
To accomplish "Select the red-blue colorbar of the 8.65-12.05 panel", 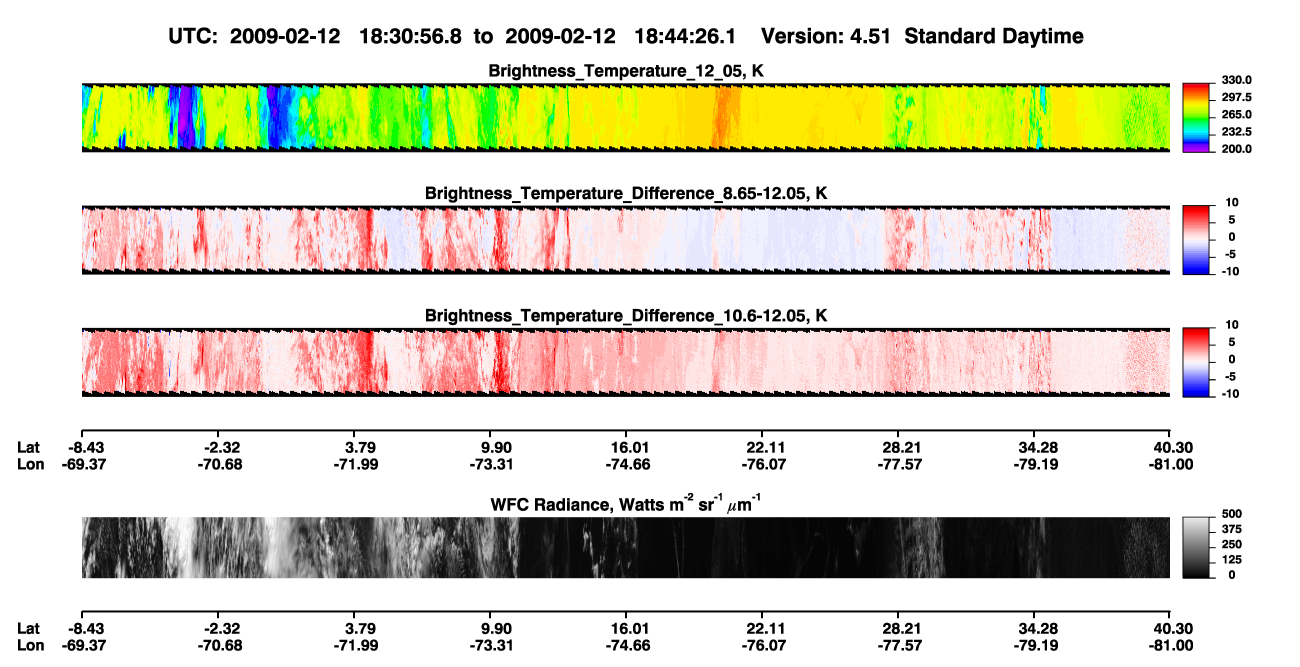I will [1197, 239].
